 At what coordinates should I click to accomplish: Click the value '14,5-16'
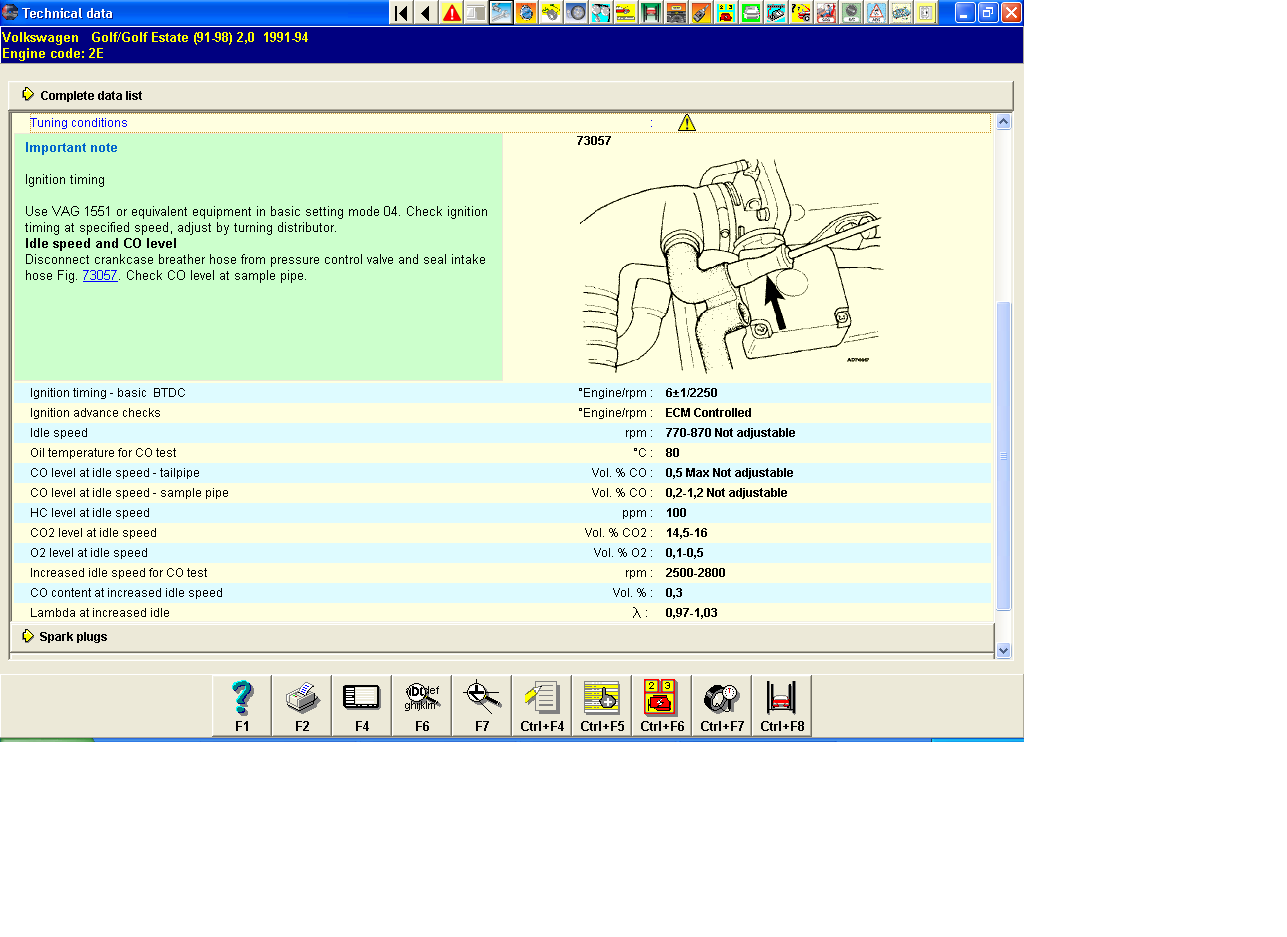point(686,533)
